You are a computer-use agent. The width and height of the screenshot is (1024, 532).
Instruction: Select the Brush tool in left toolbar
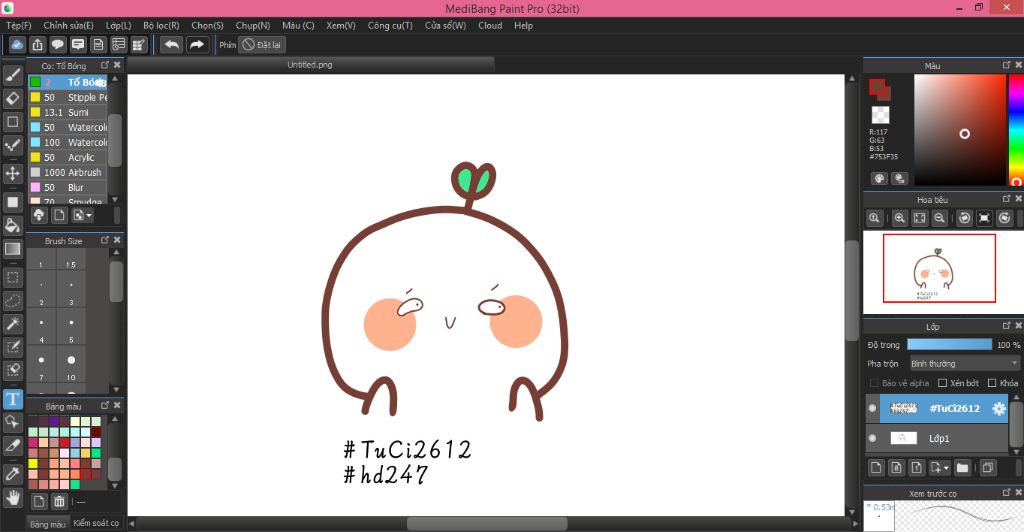click(12, 75)
